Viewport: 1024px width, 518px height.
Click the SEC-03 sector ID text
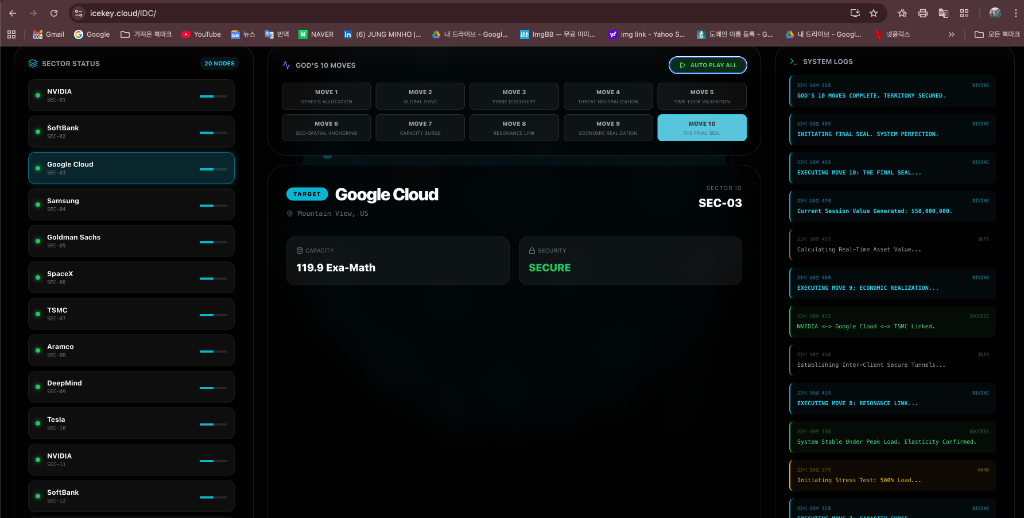tap(720, 203)
